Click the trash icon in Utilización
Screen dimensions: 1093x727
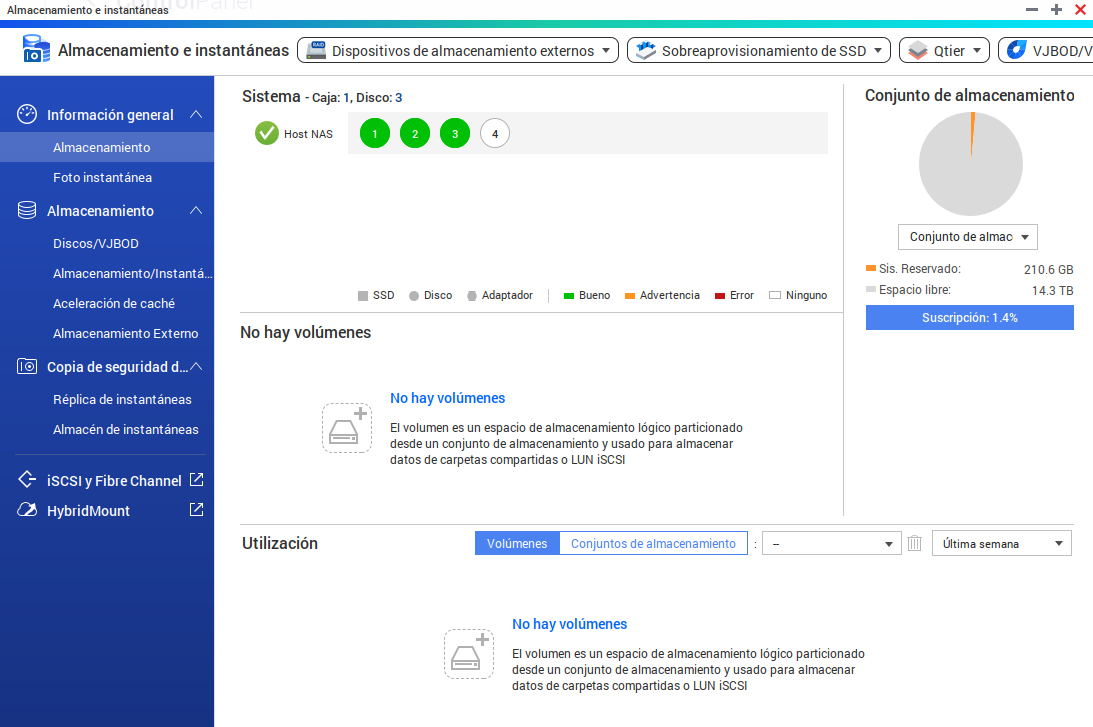914,543
